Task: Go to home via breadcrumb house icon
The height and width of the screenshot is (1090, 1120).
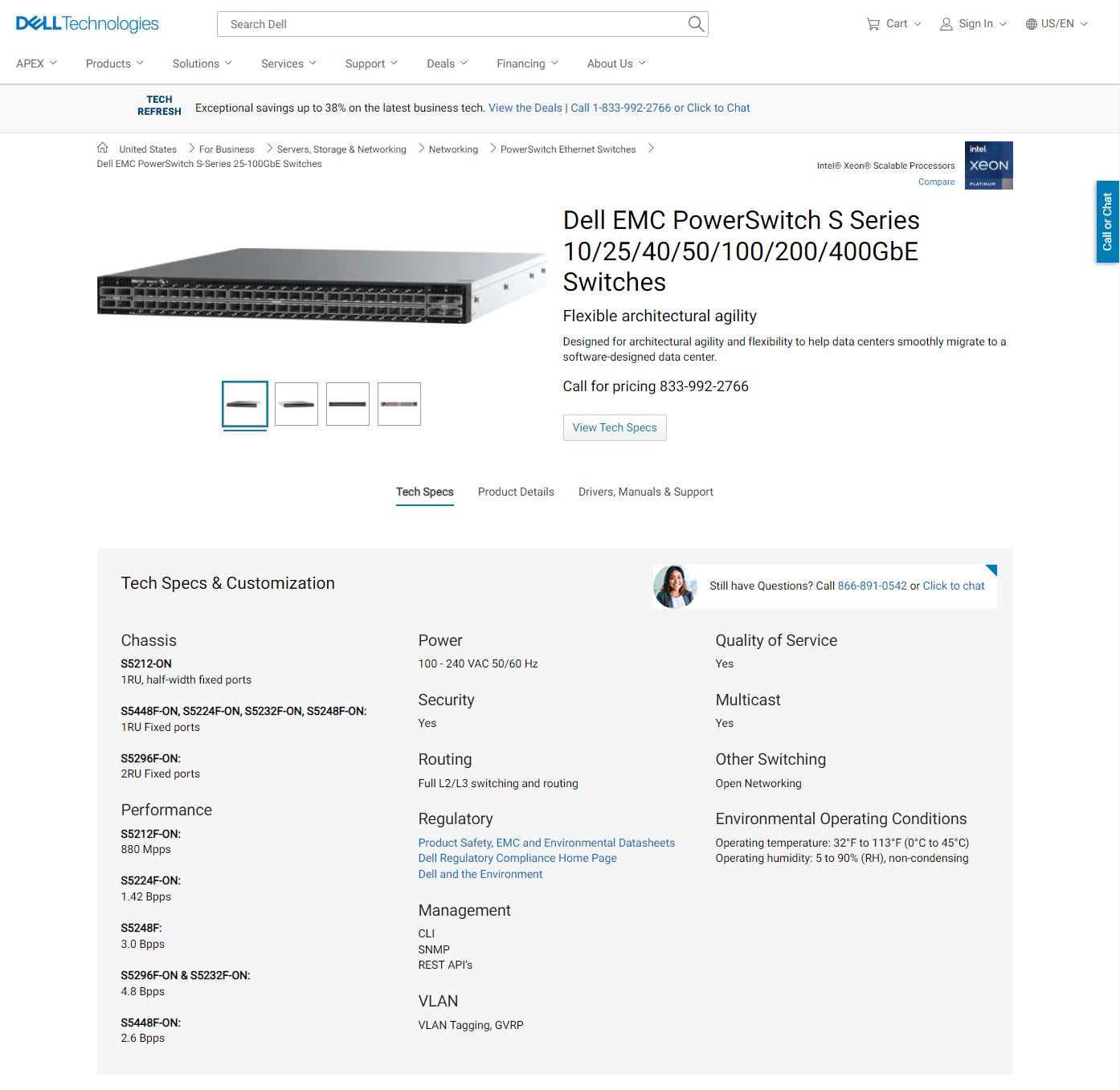Action: coord(103,148)
